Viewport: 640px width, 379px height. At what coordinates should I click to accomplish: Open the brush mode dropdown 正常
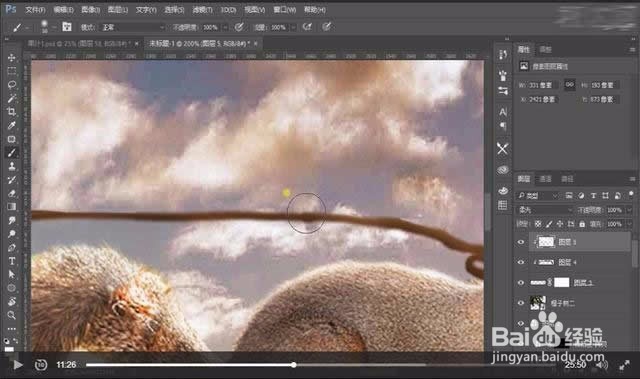point(133,27)
